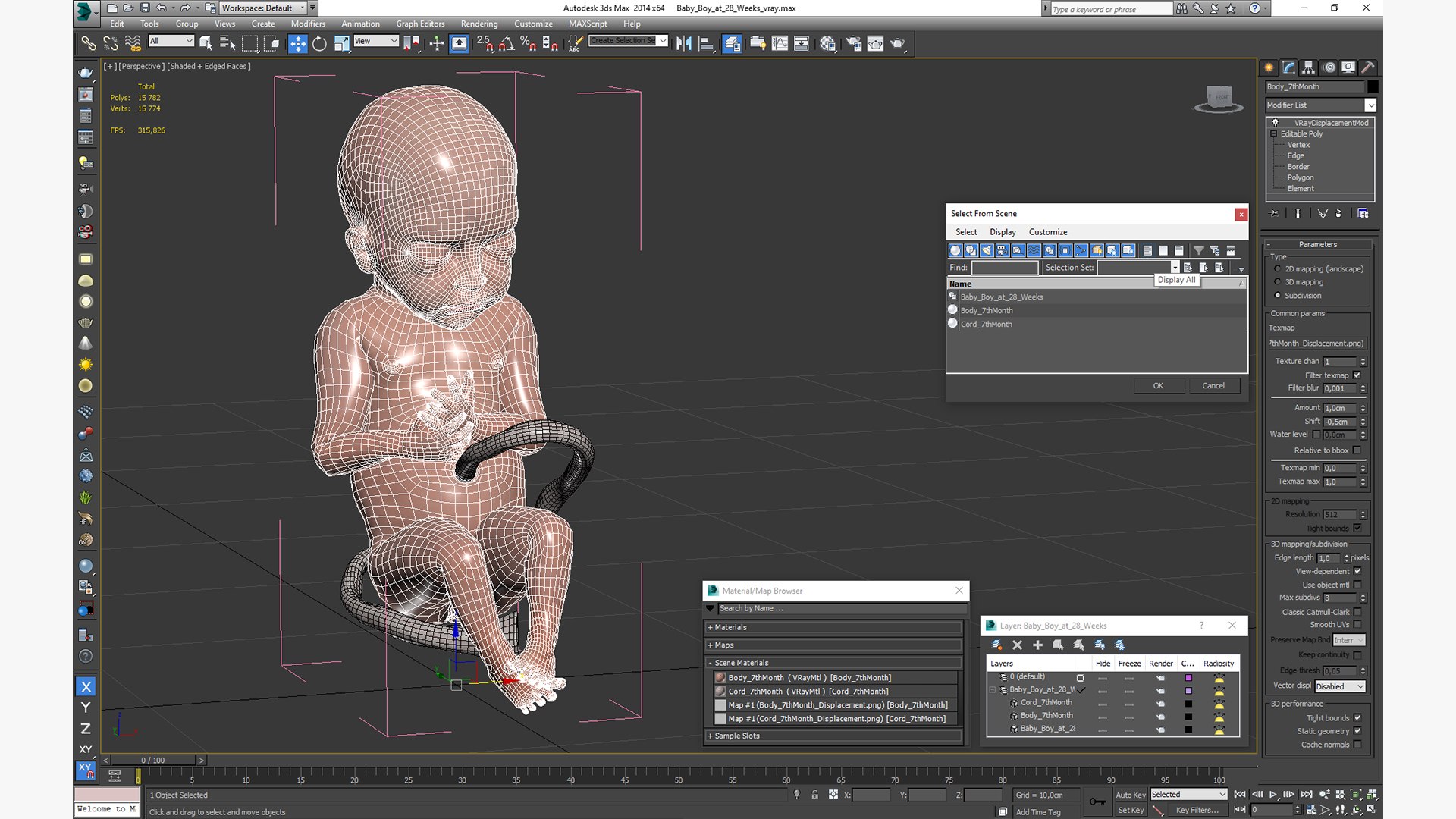The height and width of the screenshot is (819, 1456).
Task: Click OK in Select From Scene dialog
Action: [1158, 386]
